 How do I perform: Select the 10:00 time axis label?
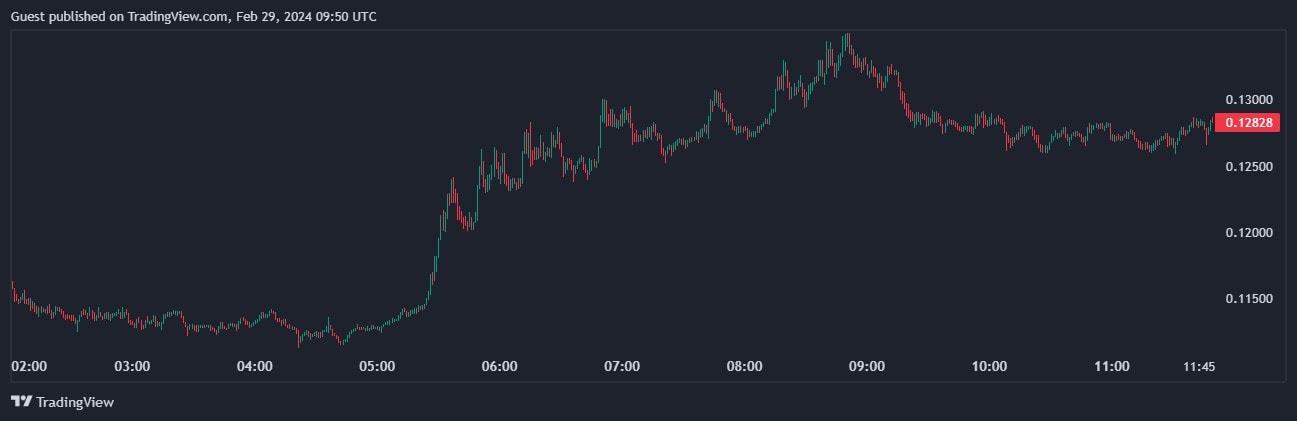point(990,367)
